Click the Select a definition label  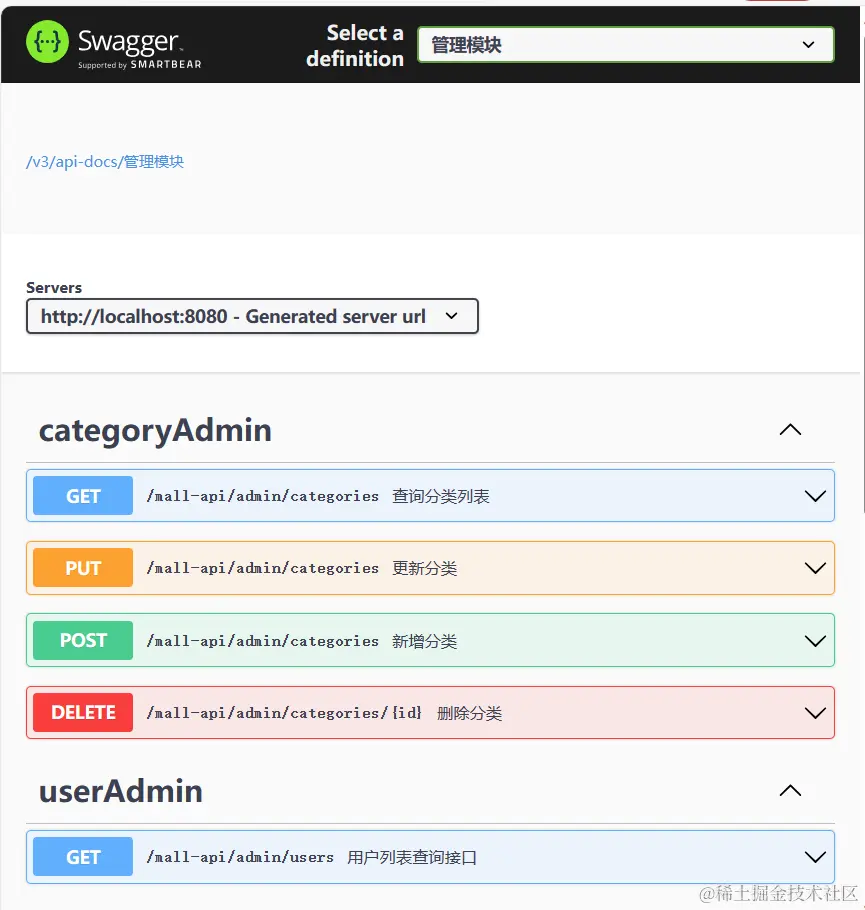coord(355,45)
